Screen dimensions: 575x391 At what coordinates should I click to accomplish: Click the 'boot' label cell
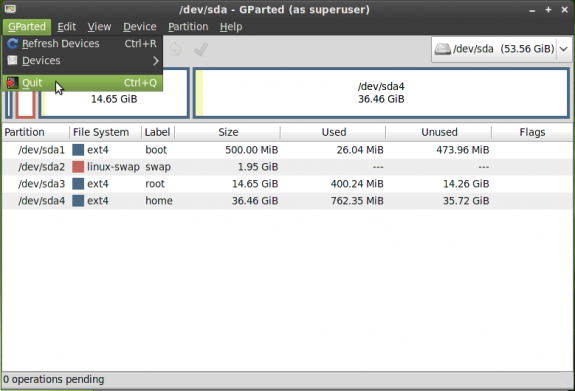coord(156,150)
